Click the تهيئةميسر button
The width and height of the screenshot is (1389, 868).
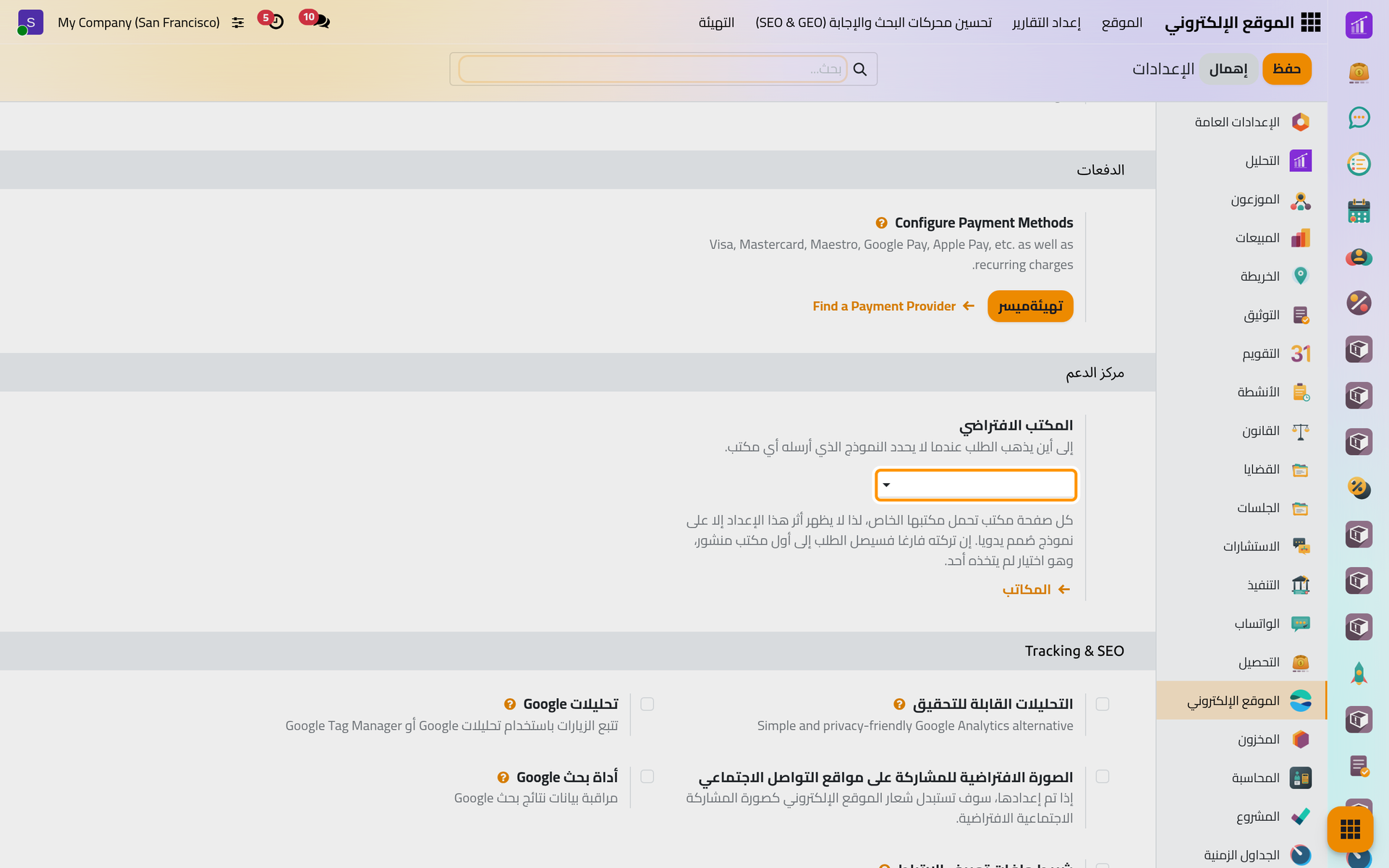tap(1030, 306)
